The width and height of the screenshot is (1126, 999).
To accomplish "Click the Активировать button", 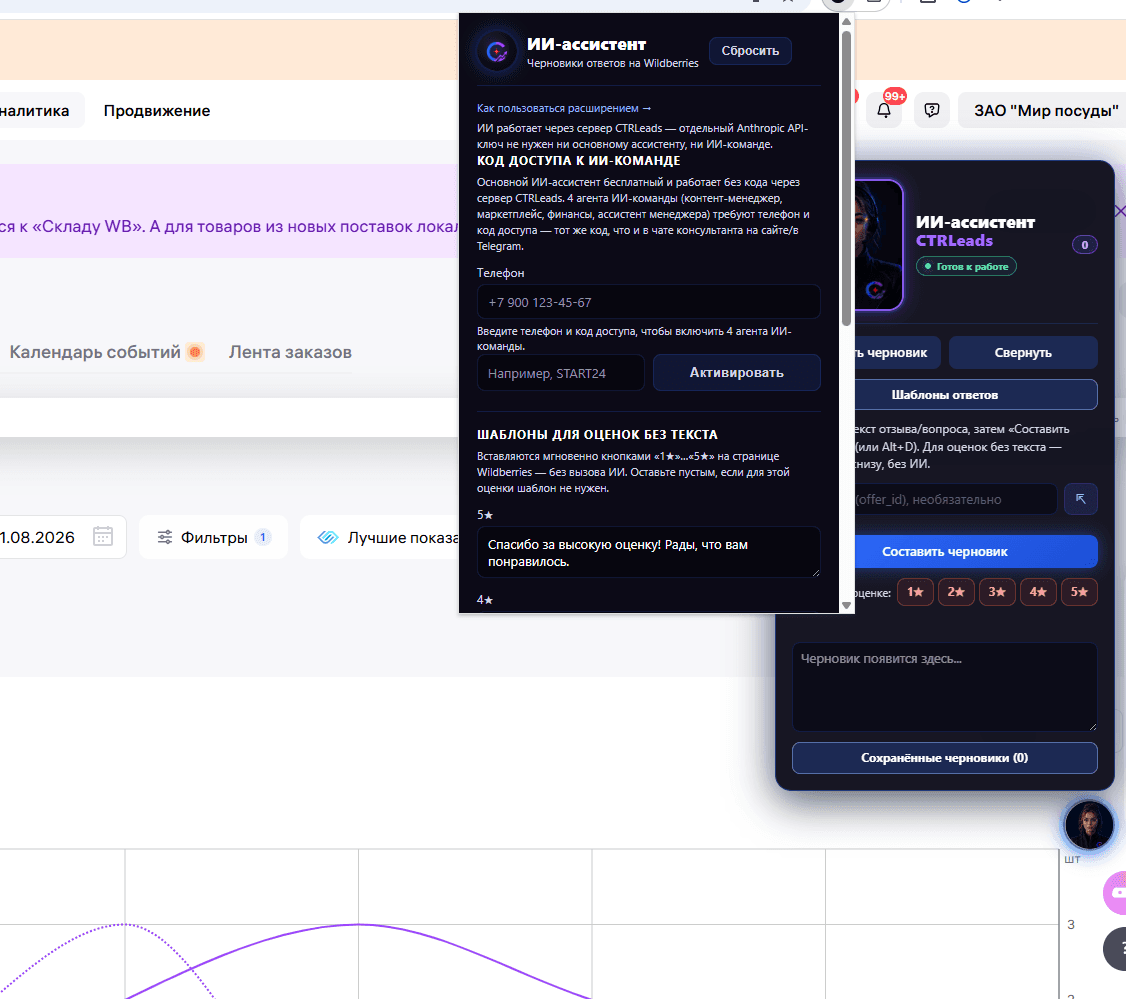I will 736,372.
